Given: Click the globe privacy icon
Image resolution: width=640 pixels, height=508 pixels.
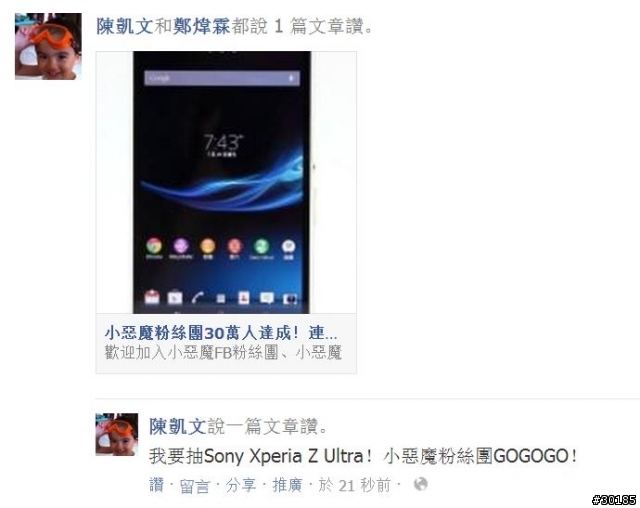Looking at the screenshot, I should [x=420, y=484].
